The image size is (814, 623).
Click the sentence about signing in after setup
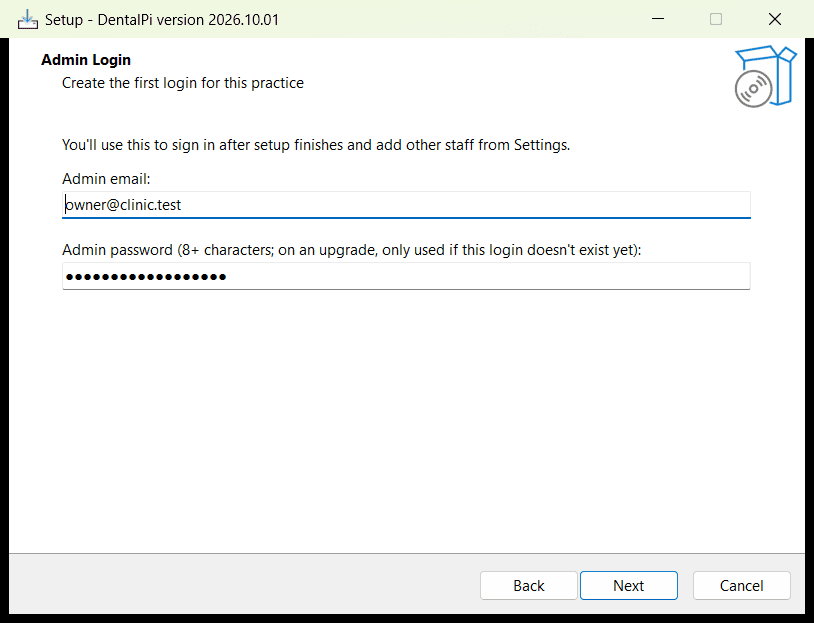click(316, 145)
